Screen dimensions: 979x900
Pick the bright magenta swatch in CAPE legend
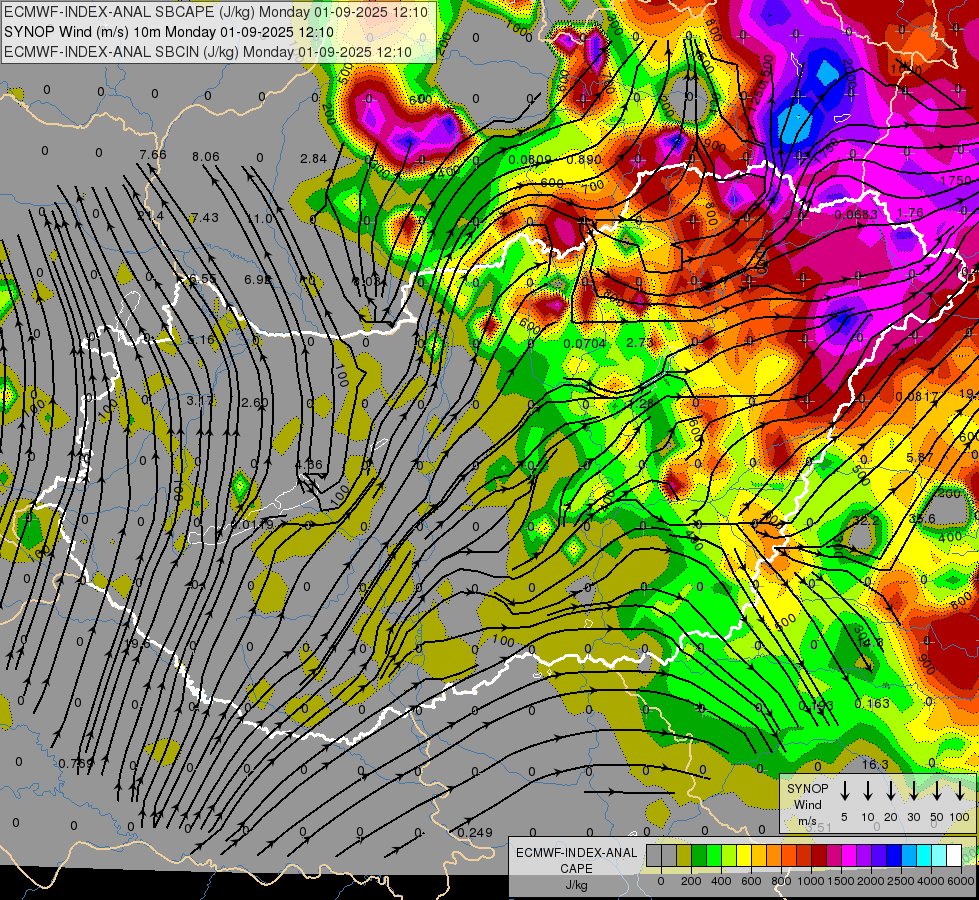[x=849, y=856]
